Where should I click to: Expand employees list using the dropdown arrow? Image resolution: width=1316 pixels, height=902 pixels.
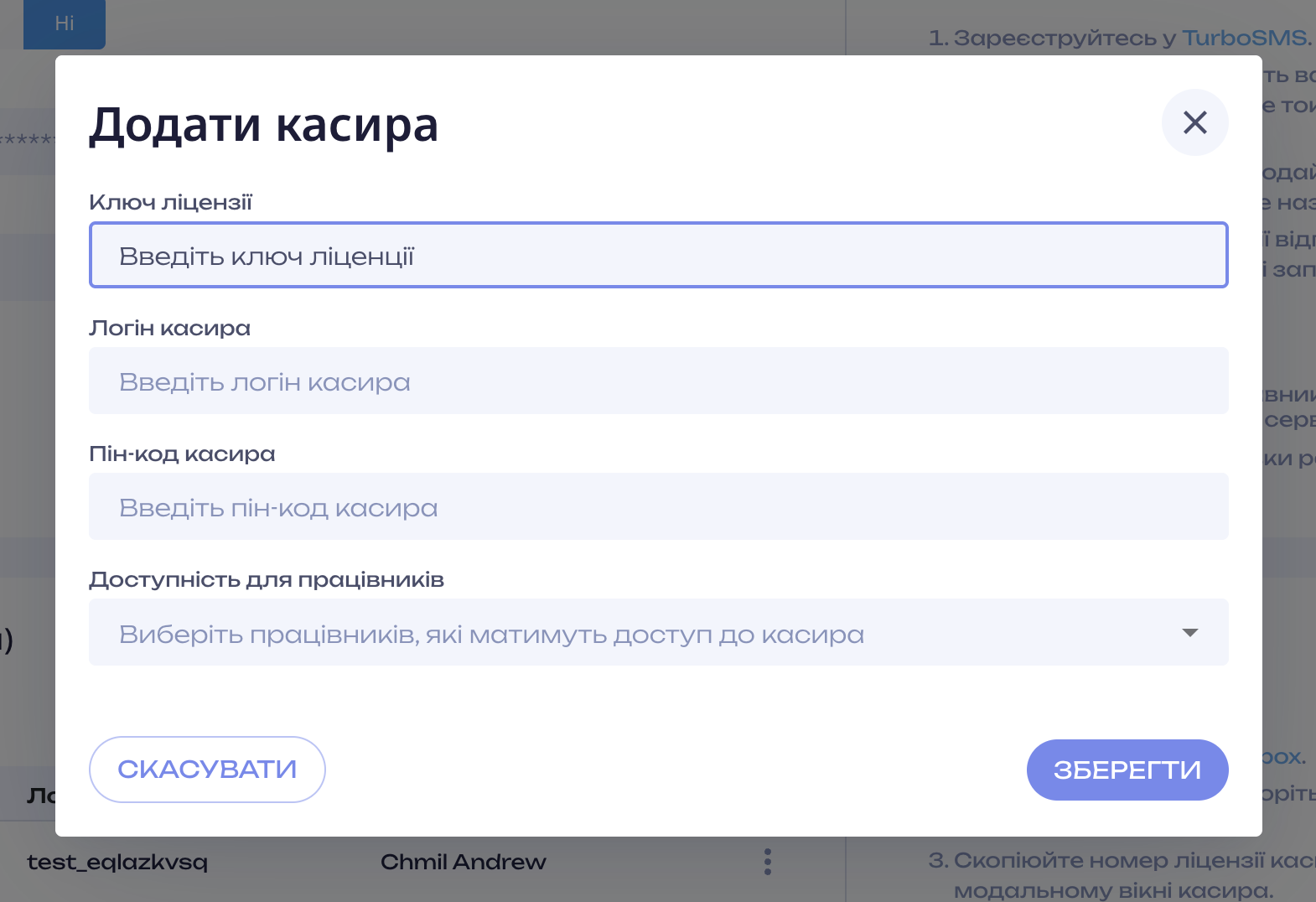(x=1189, y=633)
